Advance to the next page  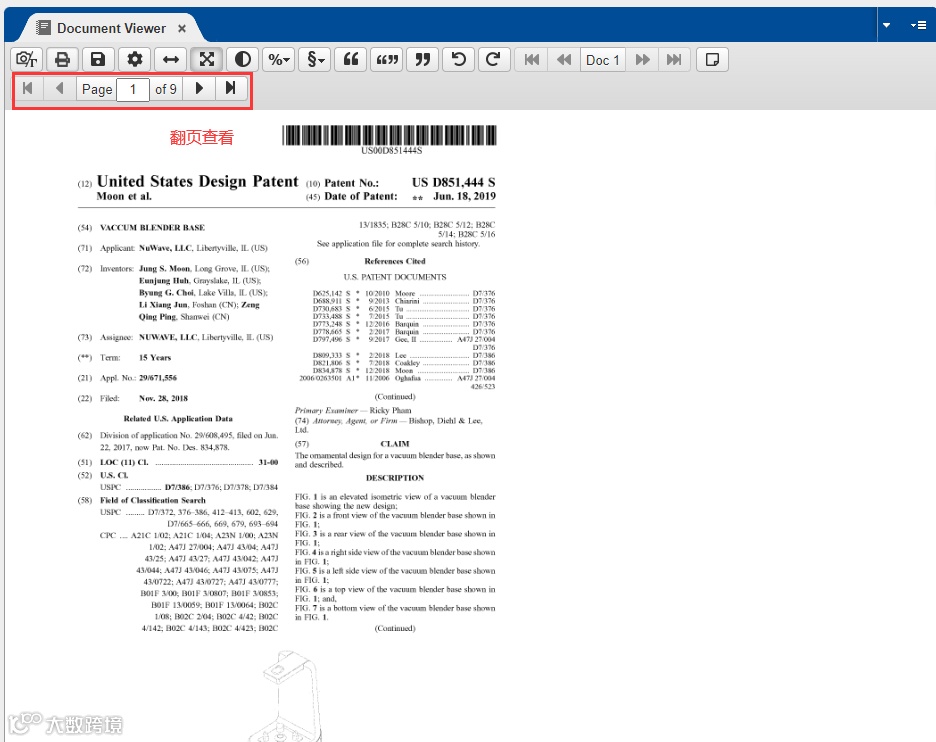pyautogui.click(x=199, y=89)
